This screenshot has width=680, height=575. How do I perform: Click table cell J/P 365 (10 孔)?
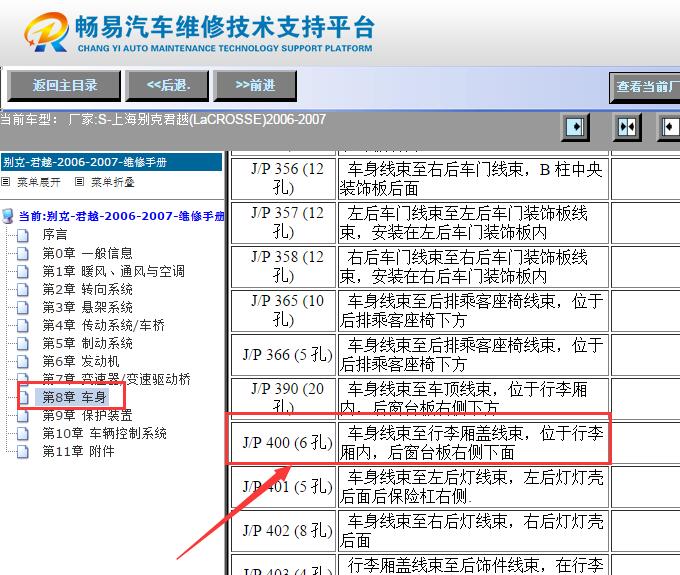(x=284, y=310)
